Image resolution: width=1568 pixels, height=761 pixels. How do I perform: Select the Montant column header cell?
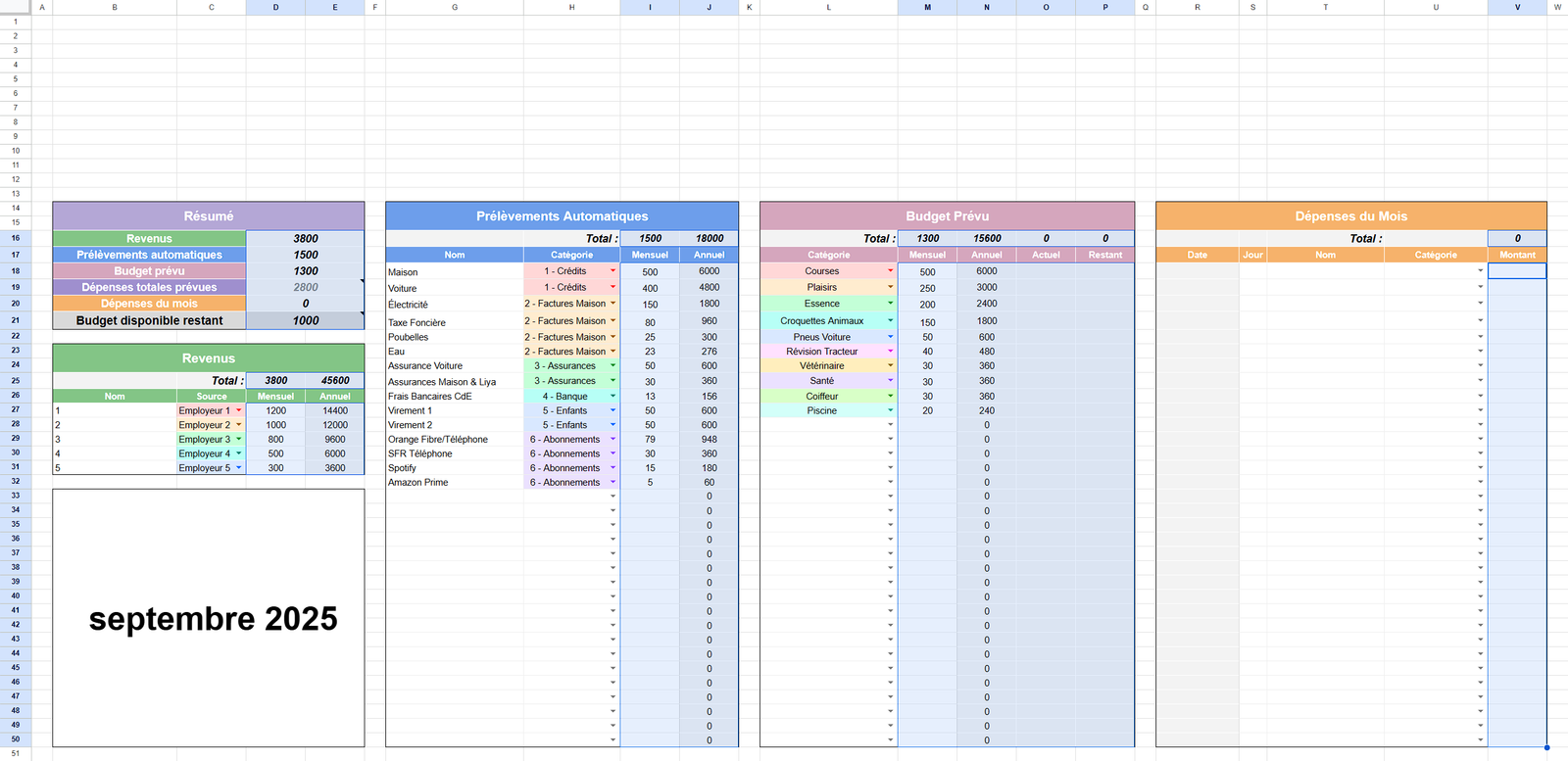click(x=1517, y=255)
